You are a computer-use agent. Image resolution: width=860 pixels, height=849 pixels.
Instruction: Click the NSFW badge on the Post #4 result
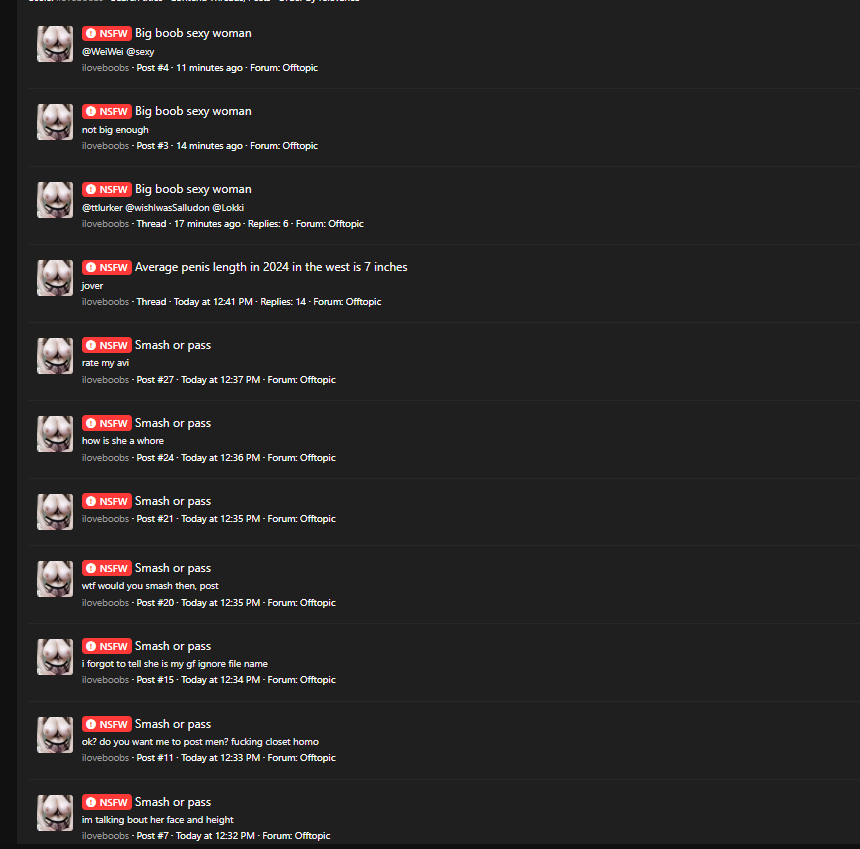coord(107,33)
